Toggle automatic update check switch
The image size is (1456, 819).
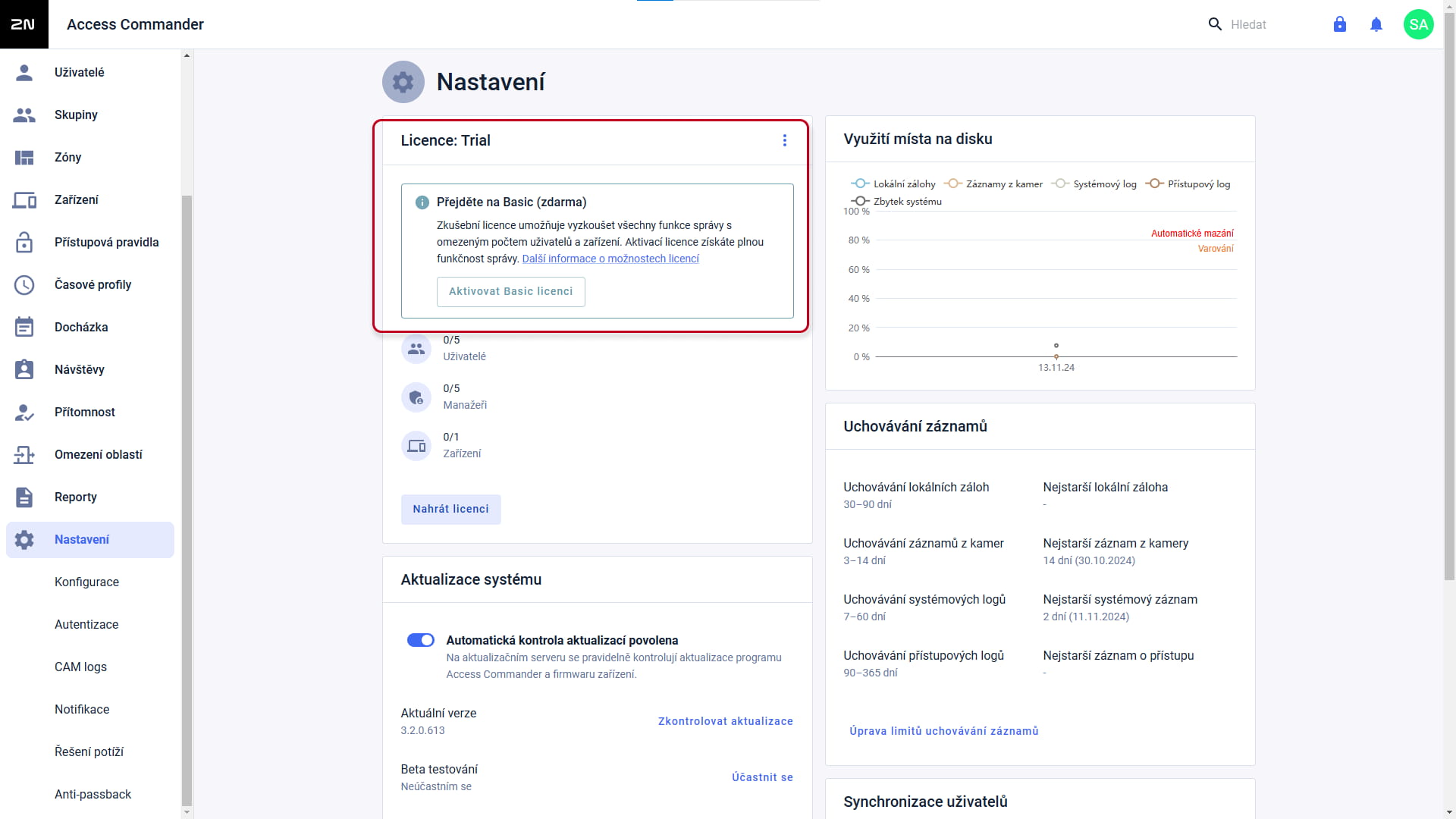pos(421,640)
